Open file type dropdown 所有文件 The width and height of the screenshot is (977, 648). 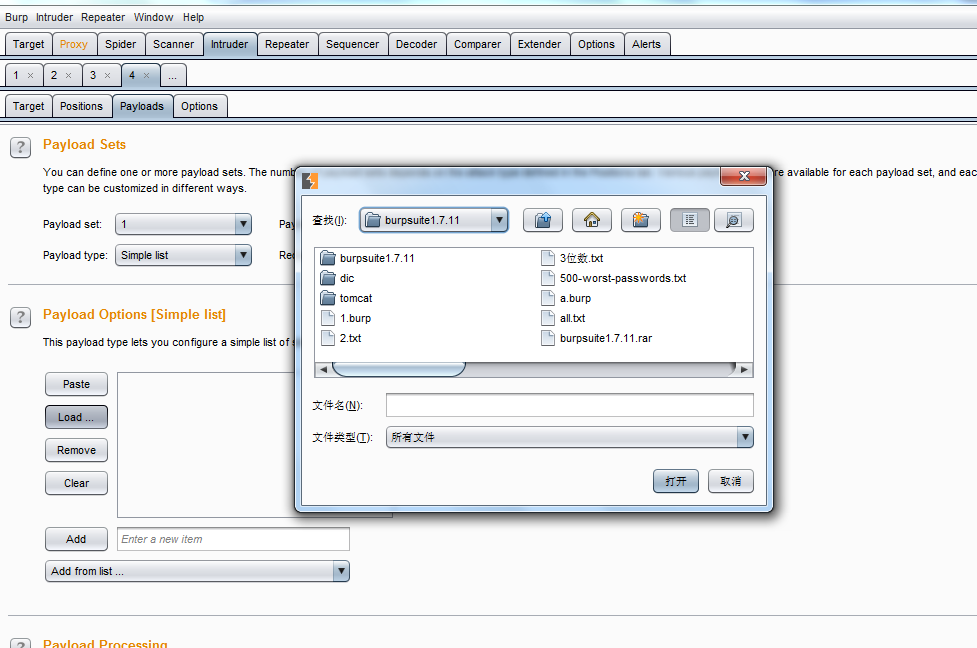click(570, 437)
